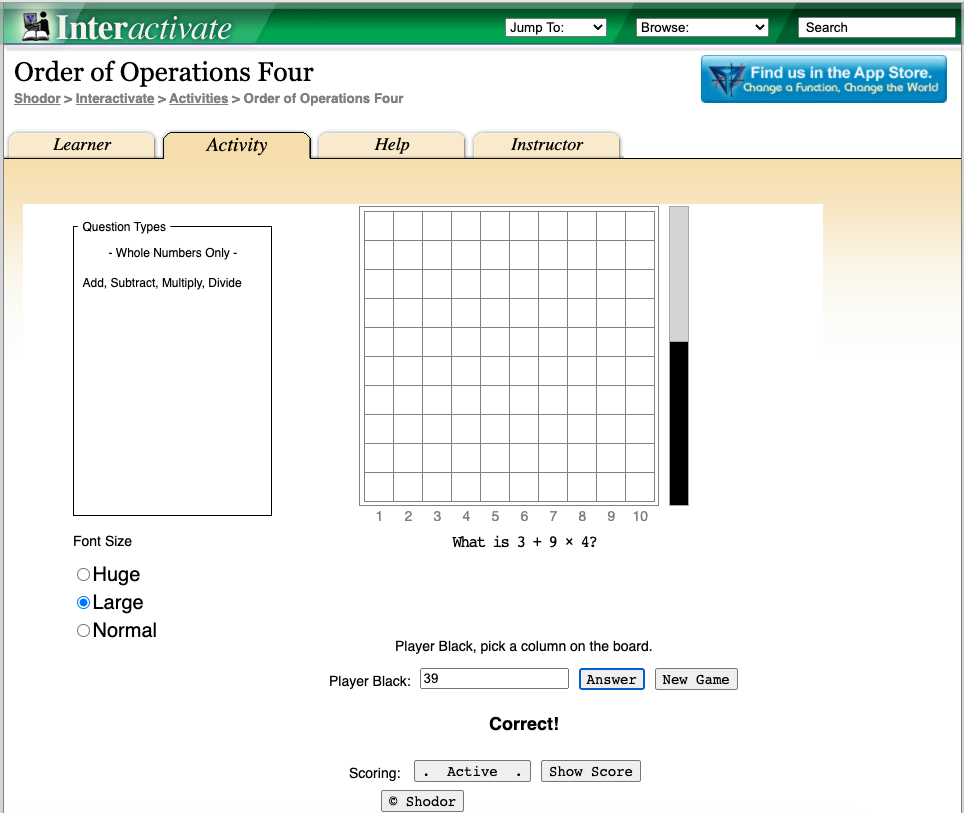This screenshot has height=813, width=964.
Task: Click the black turn indicator bar
Action: tap(679, 423)
